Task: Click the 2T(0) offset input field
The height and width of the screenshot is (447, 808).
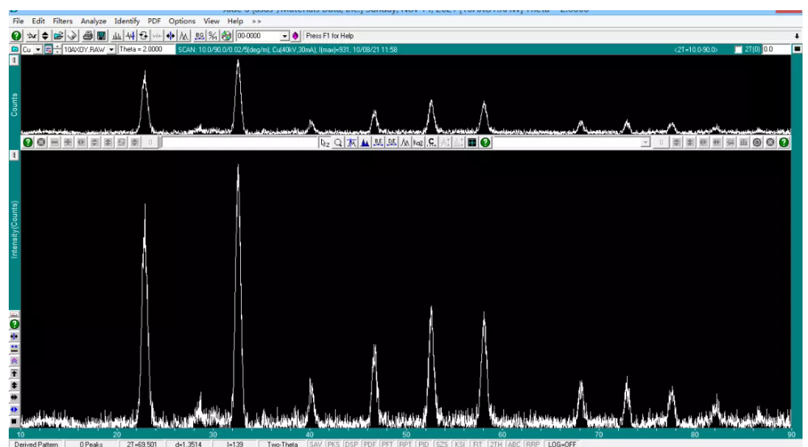Action: click(x=775, y=49)
